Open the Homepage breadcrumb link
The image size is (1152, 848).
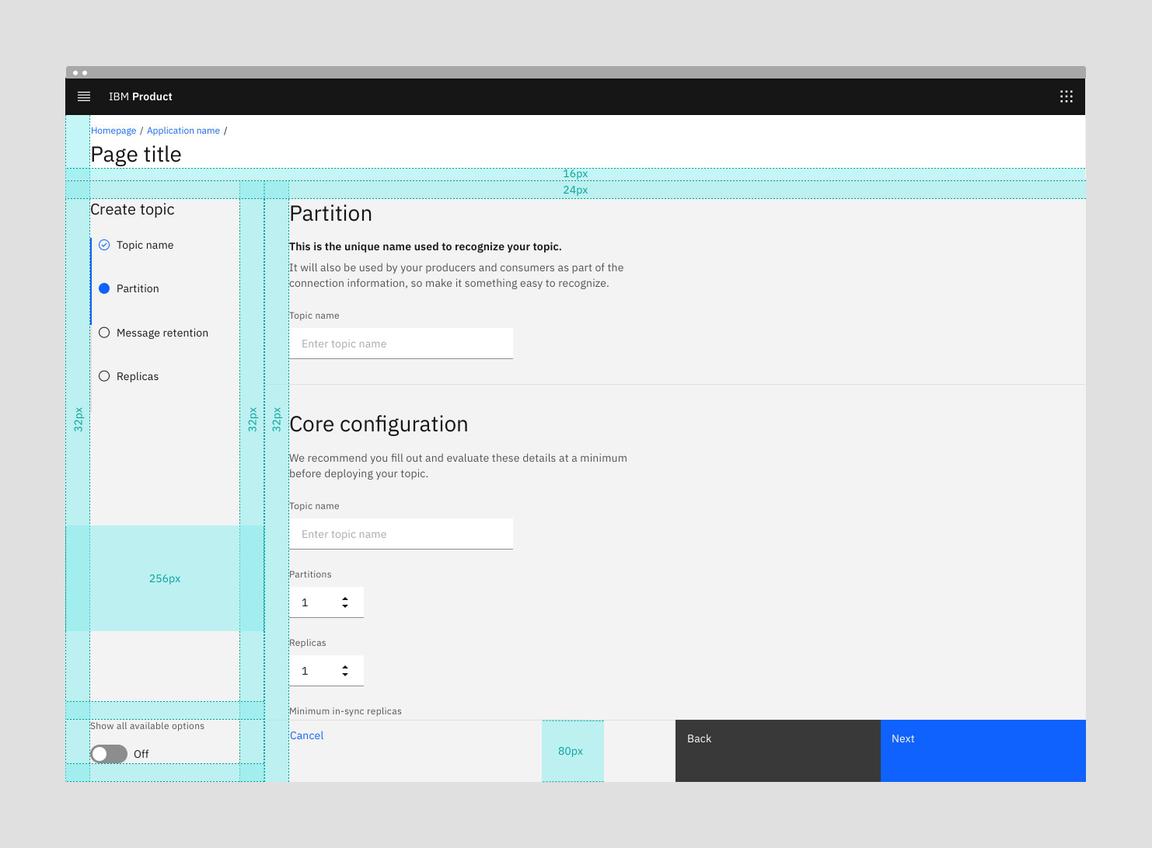point(113,130)
